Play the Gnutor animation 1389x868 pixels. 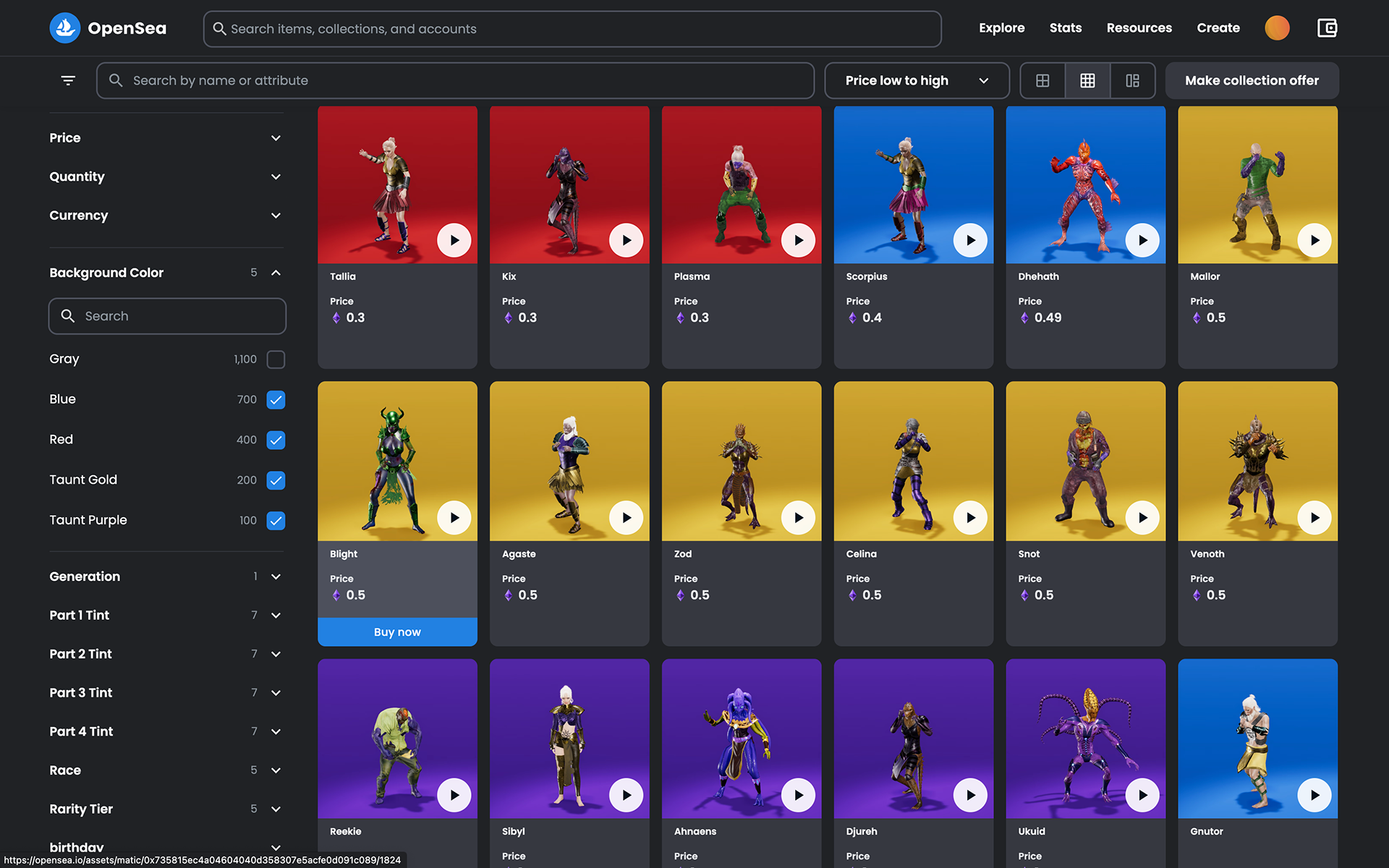tap(1314, 795)
